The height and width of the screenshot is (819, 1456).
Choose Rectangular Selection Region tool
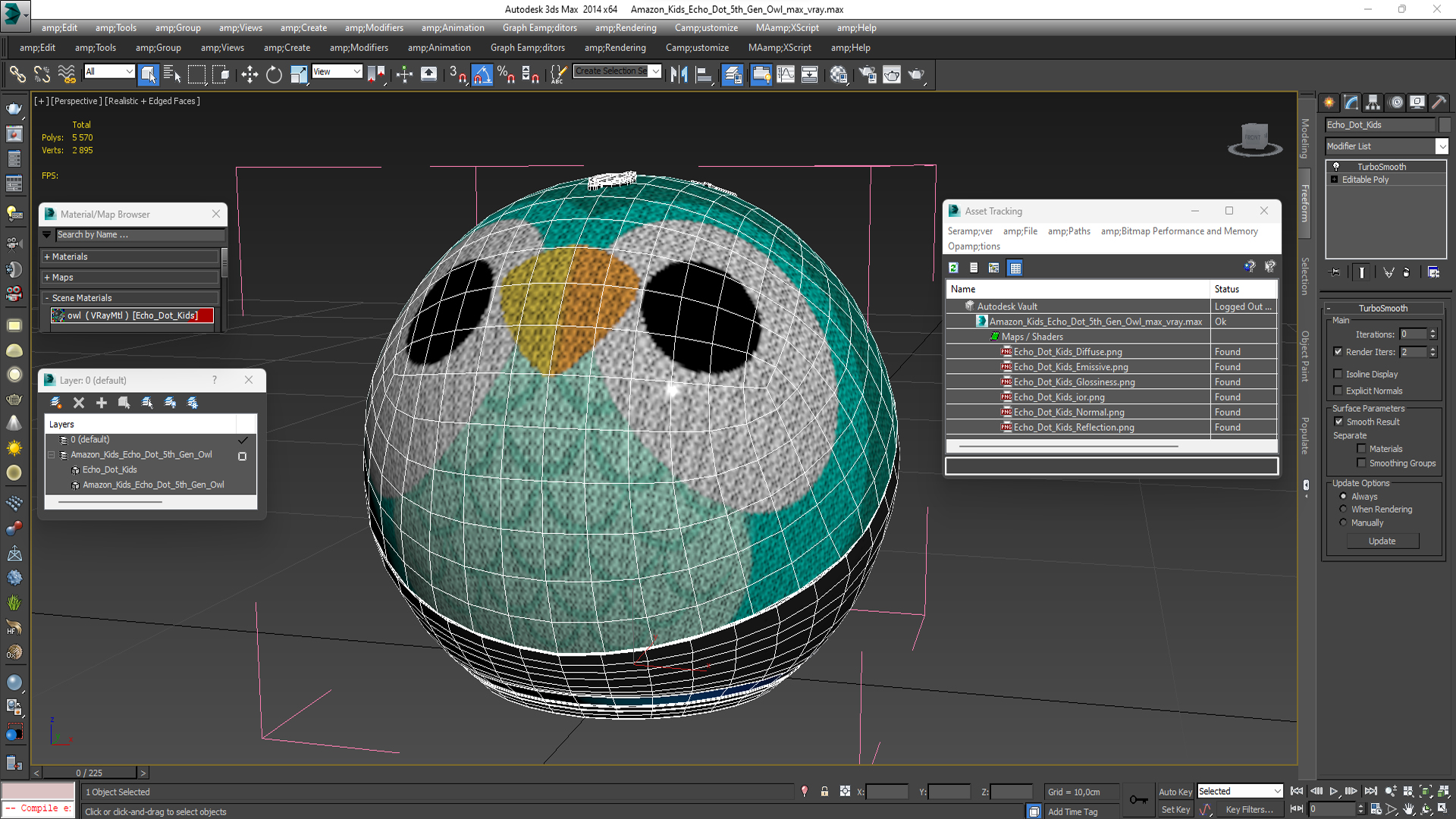[x=196, y=74]
